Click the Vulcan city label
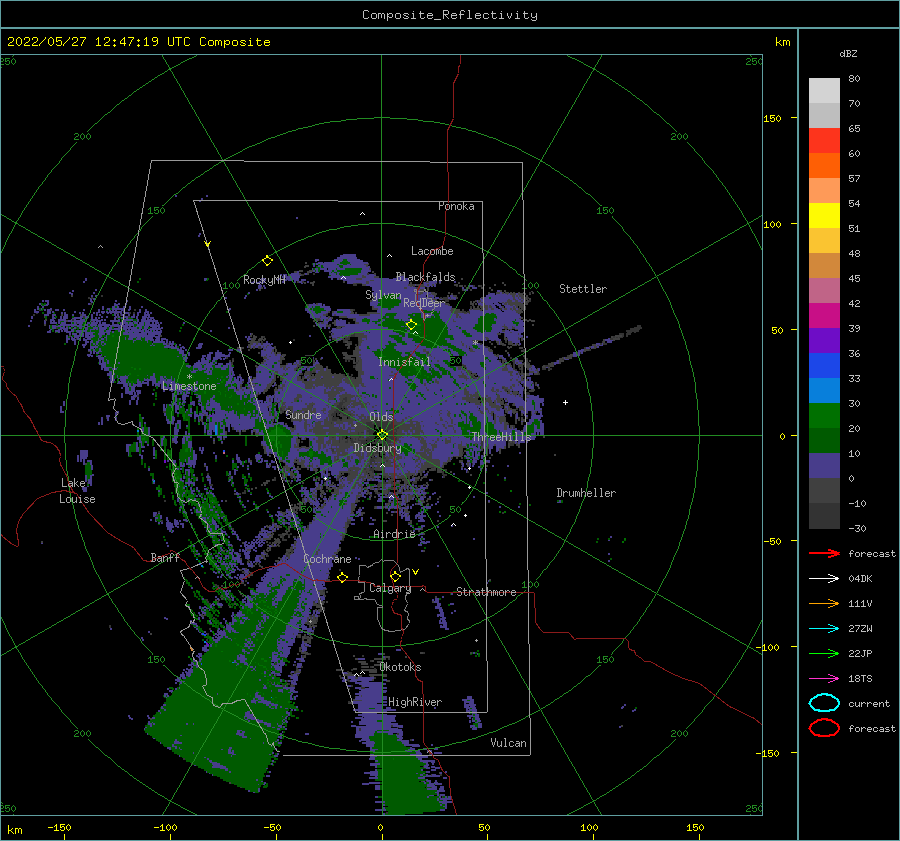Image resolution: width=900 pixels, height=841 pixels. coord(508,743)
